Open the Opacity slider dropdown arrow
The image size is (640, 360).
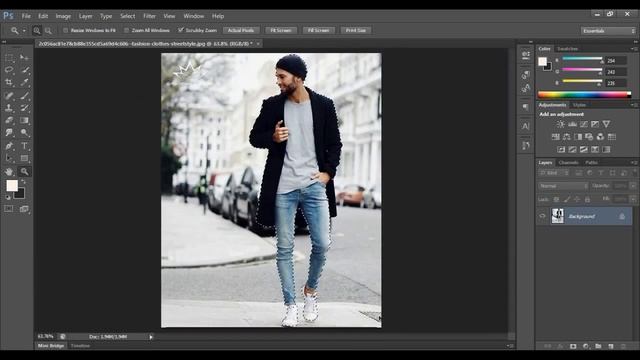click(633, 186)
